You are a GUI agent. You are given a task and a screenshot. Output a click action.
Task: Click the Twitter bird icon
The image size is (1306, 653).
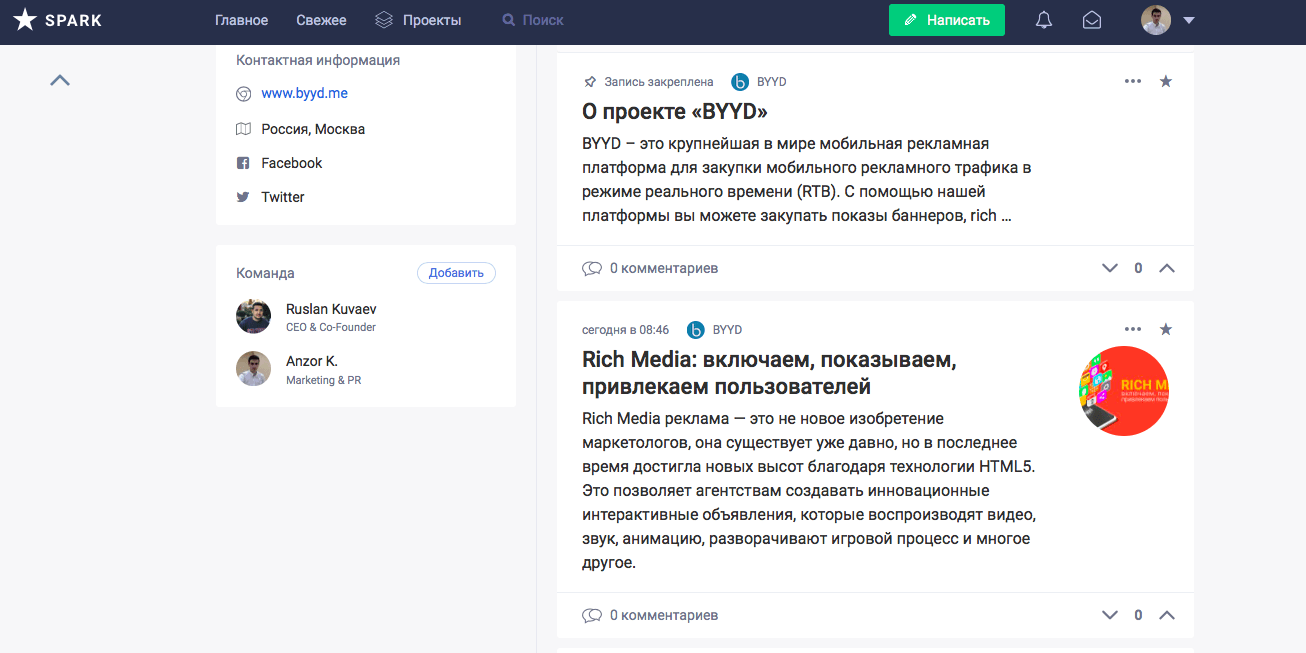coord(243,197)
